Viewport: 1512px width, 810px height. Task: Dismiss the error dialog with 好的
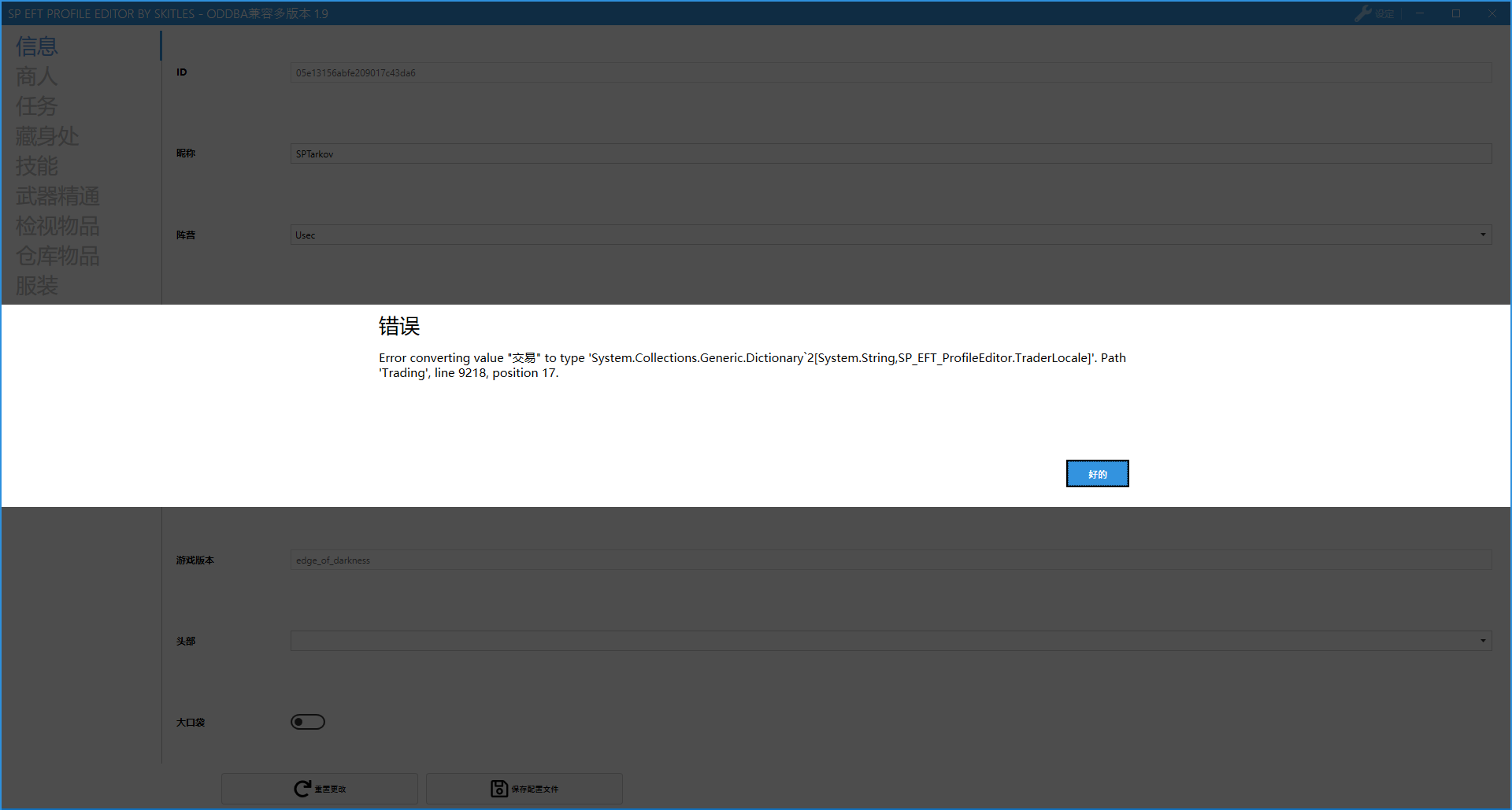pos(1097,474)
